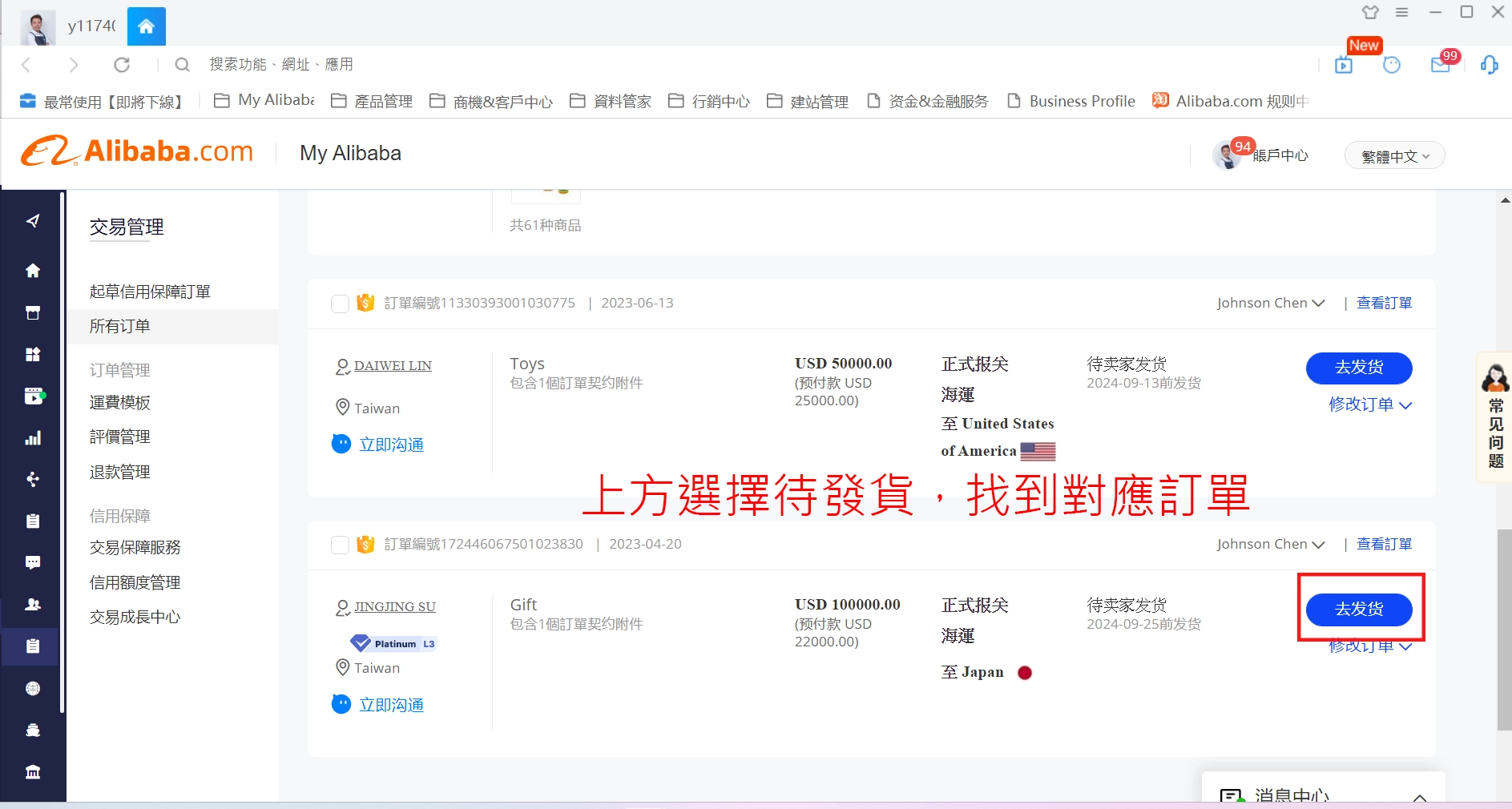
Task: Select 起草信用保障訂單 in the side menu
Action: pos(150,292)
